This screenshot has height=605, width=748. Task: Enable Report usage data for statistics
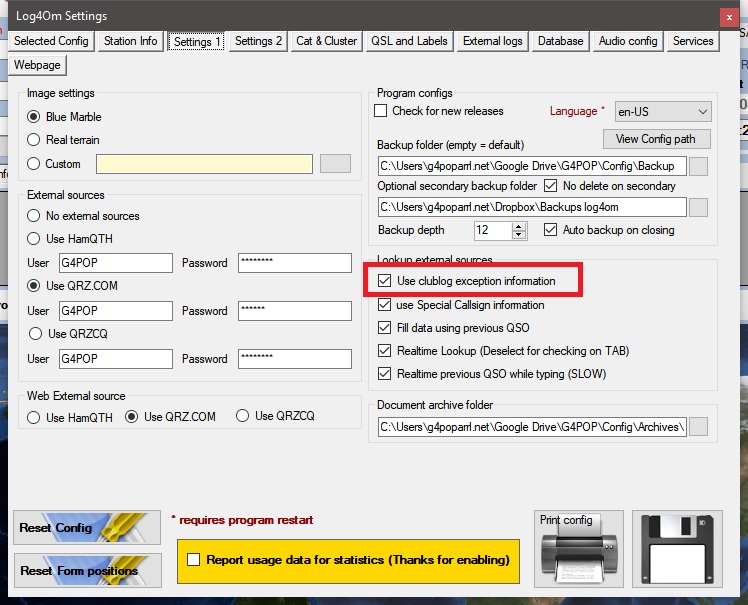(348, 560)
